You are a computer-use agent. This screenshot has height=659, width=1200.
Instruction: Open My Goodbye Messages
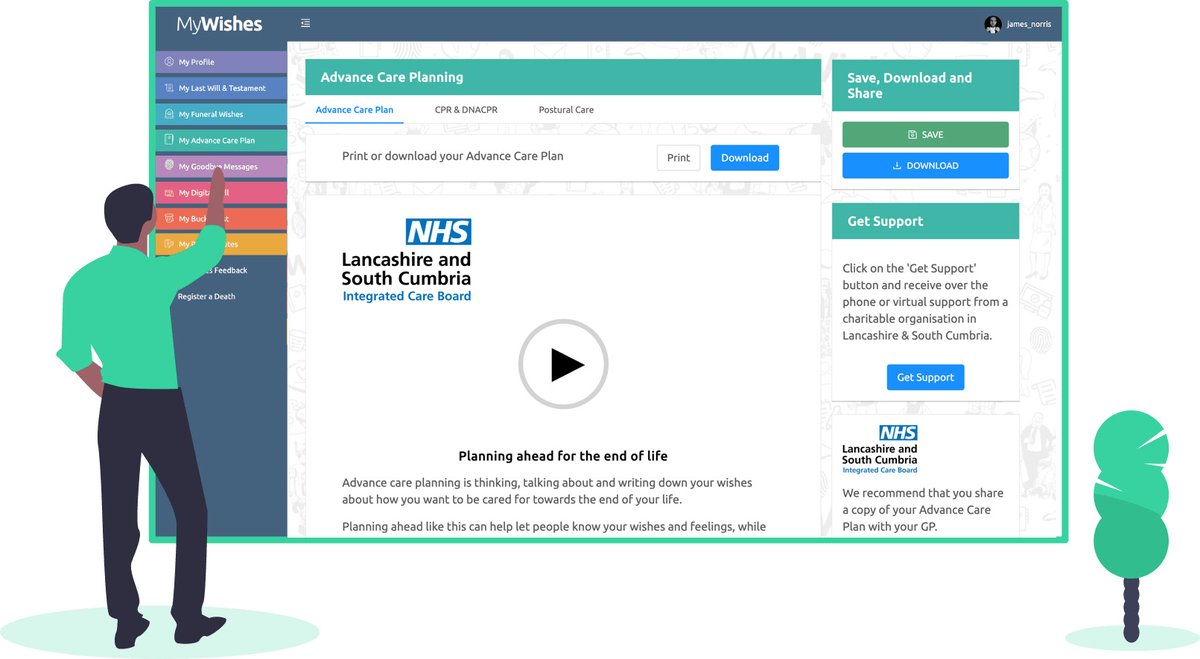click(221, 166)
